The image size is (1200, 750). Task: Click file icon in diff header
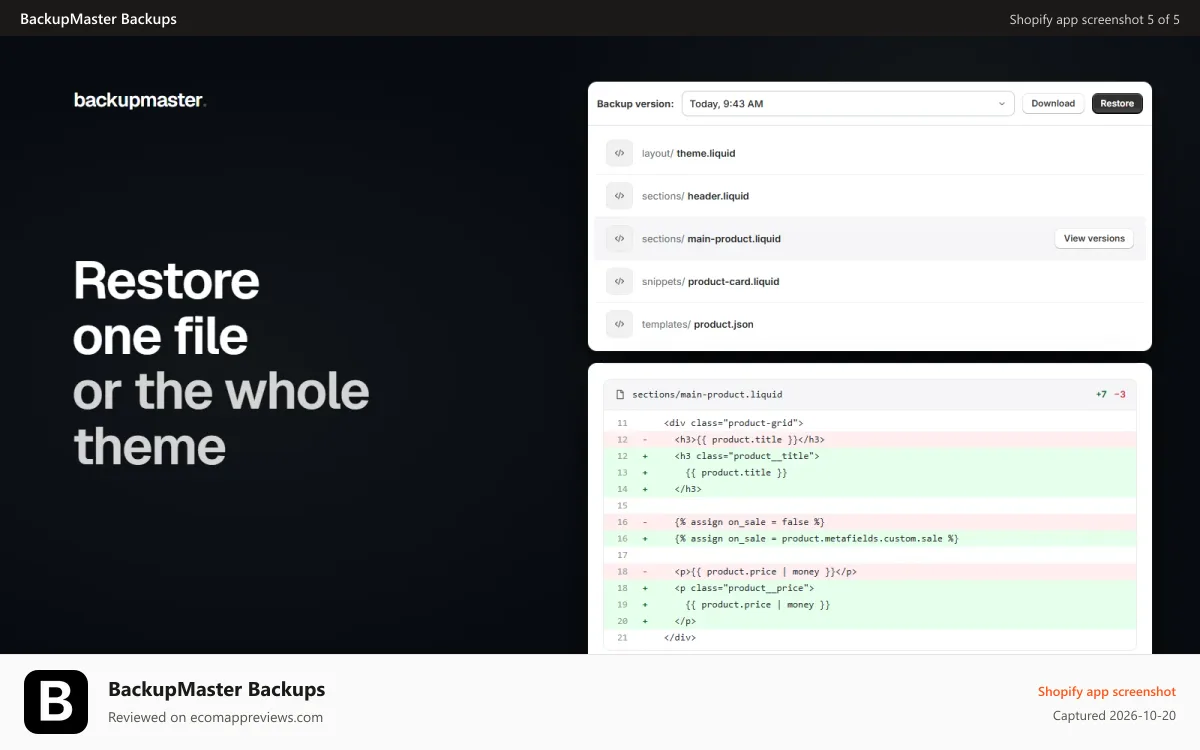(x=620, y=395)
